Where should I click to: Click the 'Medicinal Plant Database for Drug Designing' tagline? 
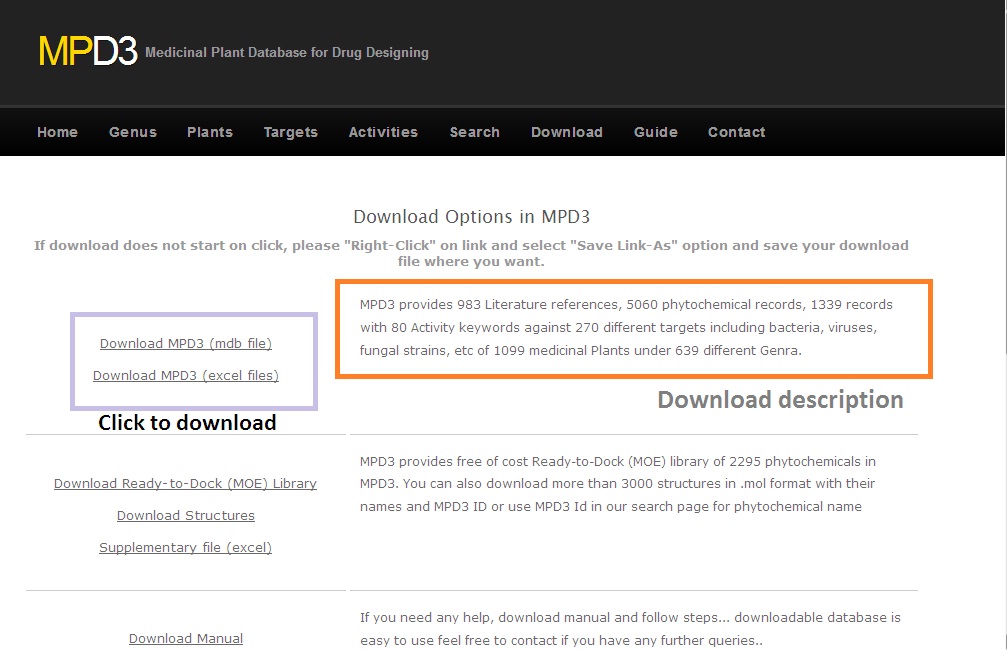pos(287,52)
